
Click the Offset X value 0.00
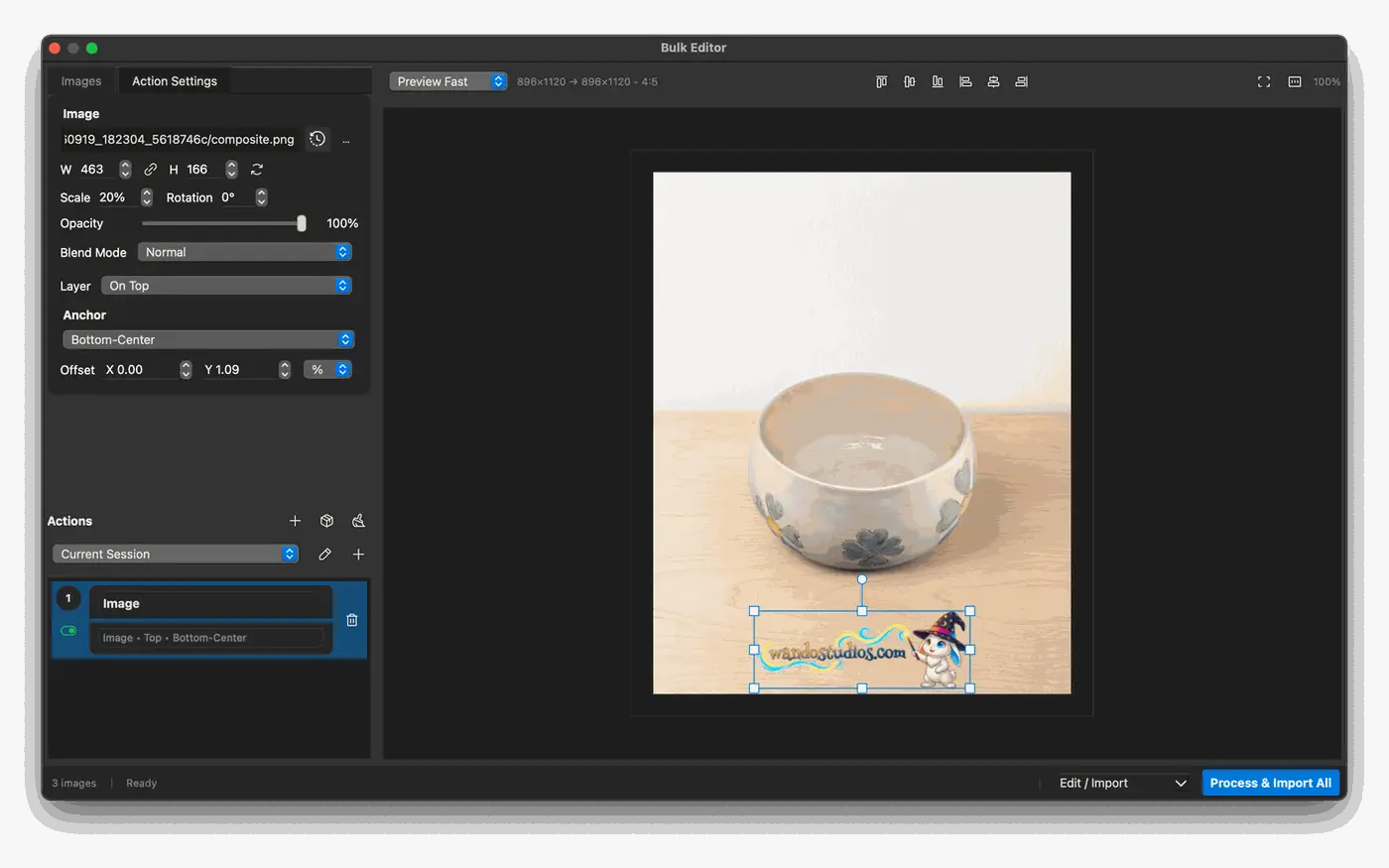click(x=130, y=369)
